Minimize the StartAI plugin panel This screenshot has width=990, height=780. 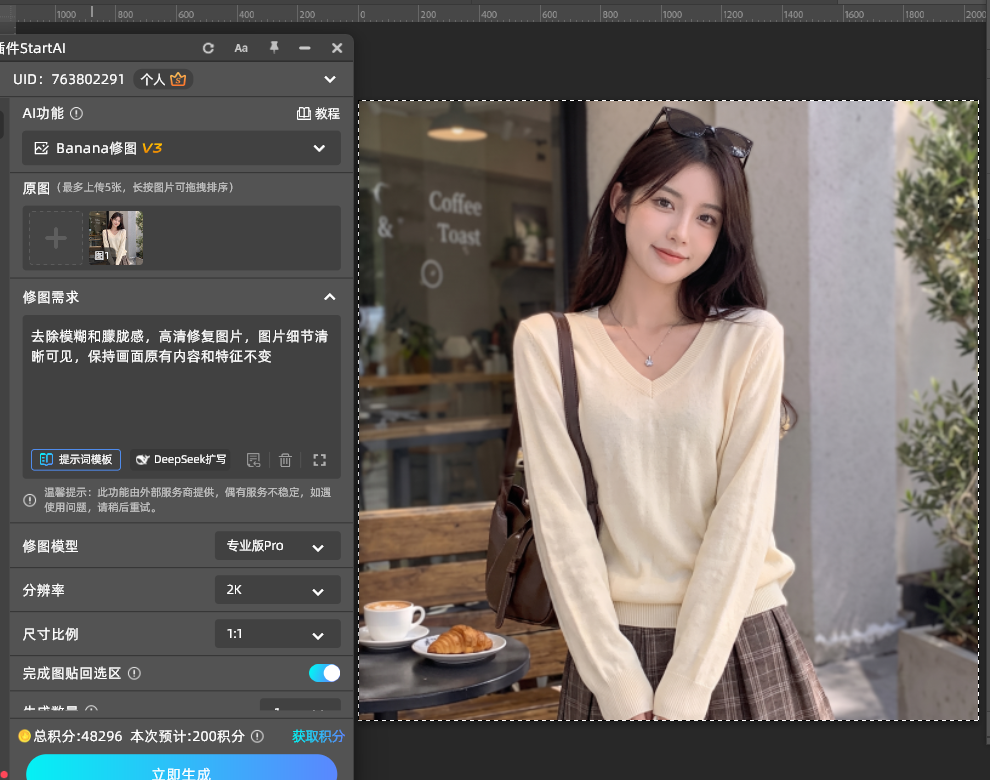coord(305,48)
